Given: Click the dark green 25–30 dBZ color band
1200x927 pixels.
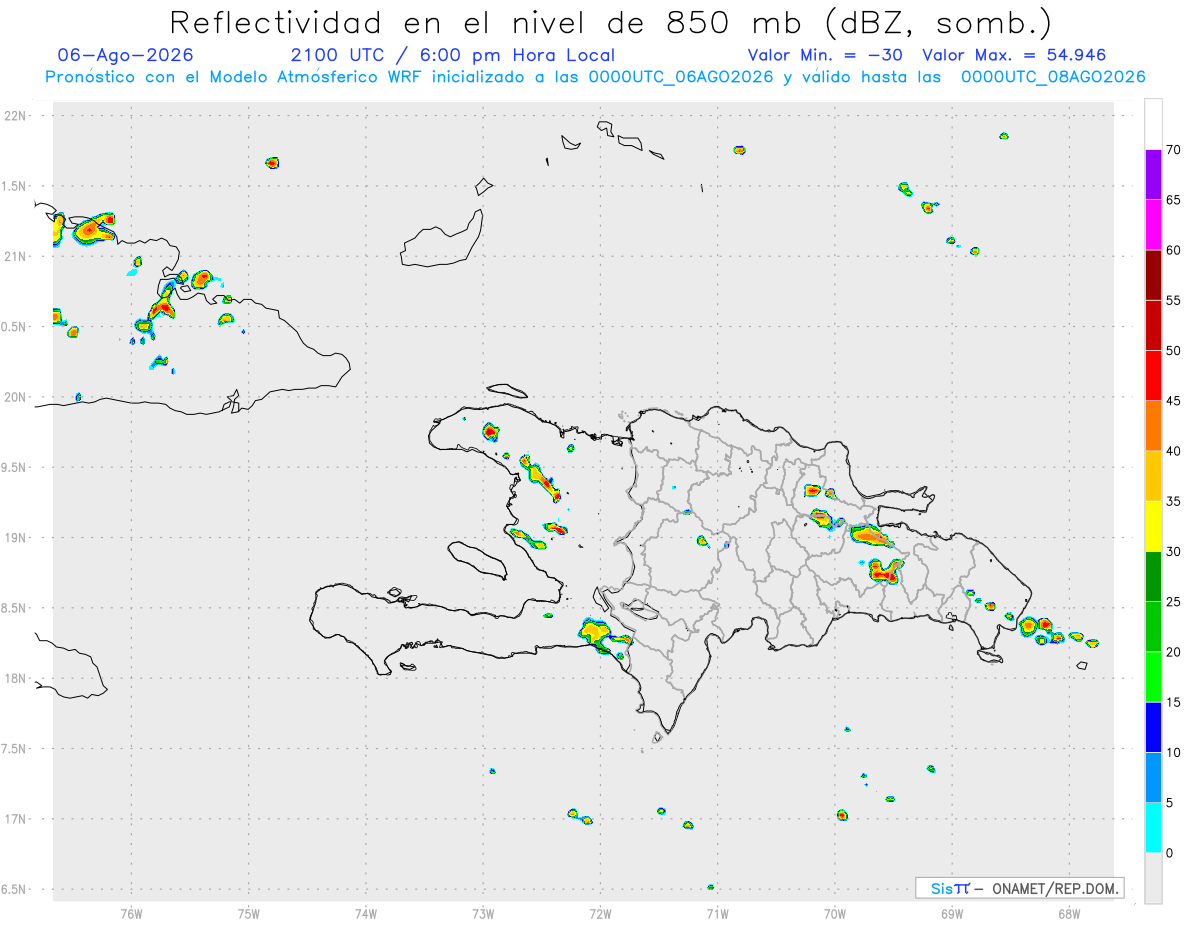Looking at the screenshot, I should 1153,577.
